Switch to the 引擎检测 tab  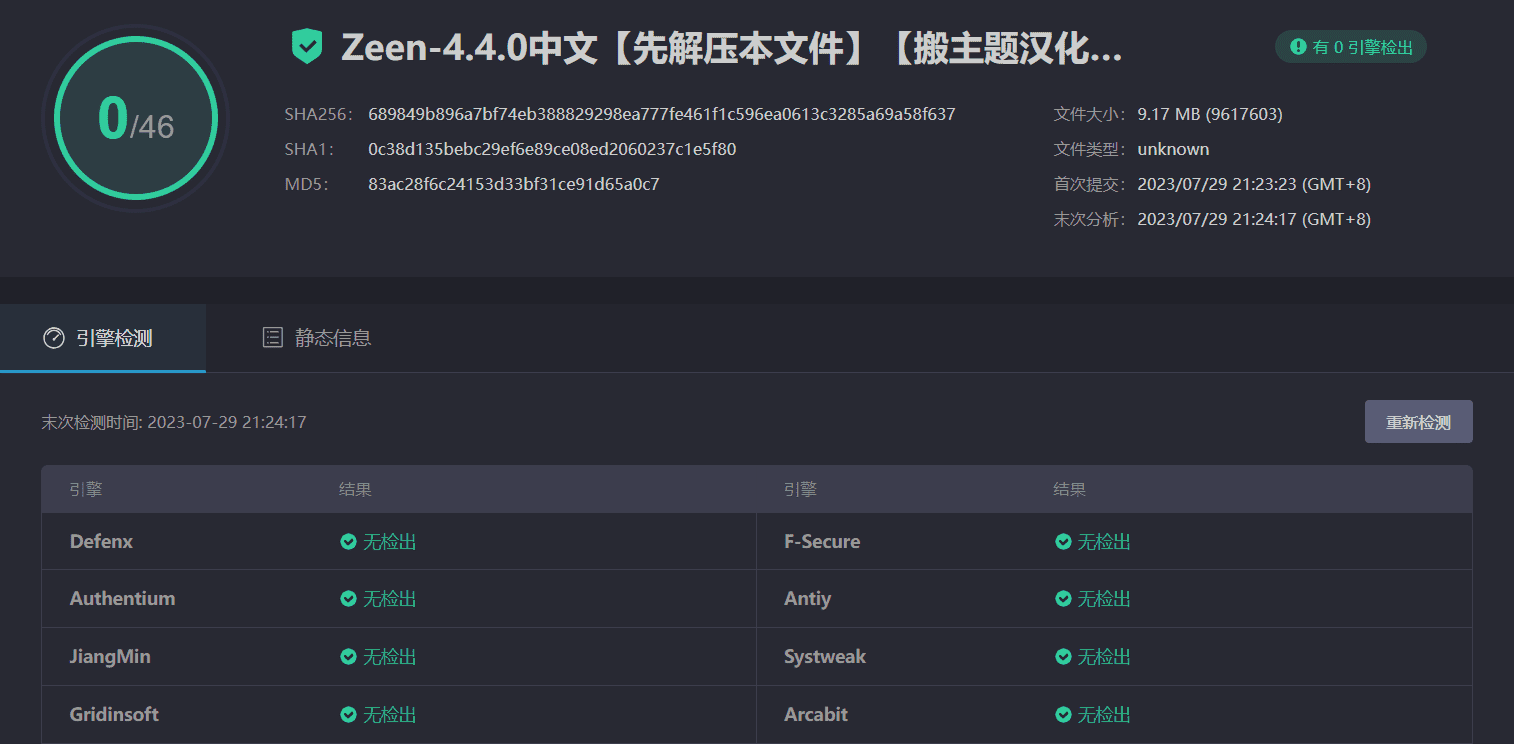(x=103, y=338)
